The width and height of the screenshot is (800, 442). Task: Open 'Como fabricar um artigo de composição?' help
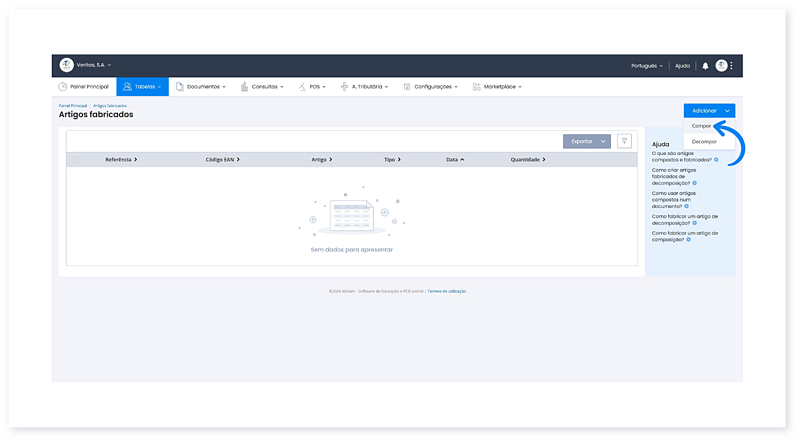(685, 236)
